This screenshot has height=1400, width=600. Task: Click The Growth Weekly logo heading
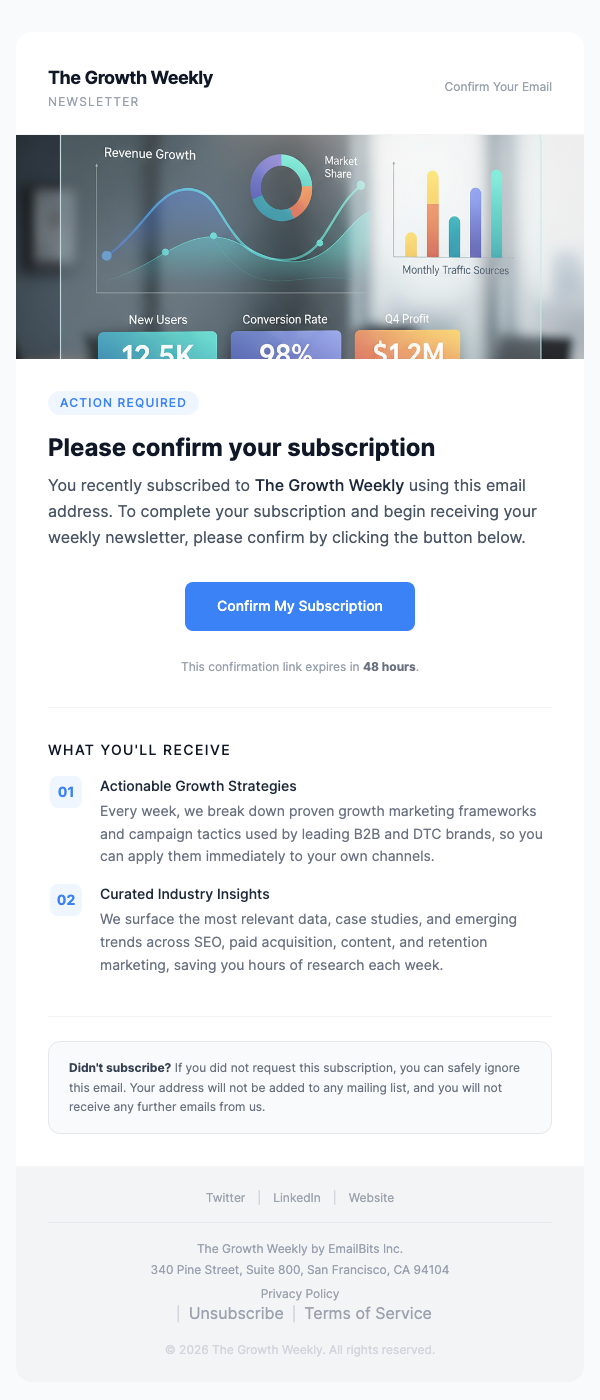130,78
